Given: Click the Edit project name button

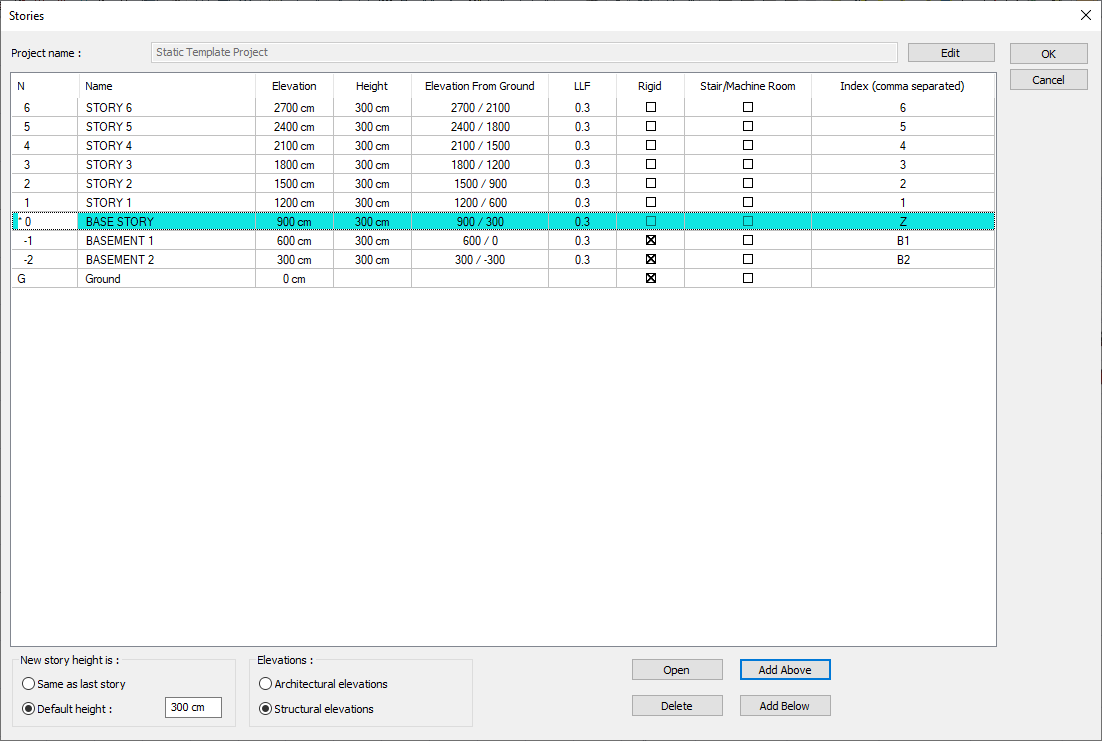Looking at the screenshot, I should (x=950, y=53).
